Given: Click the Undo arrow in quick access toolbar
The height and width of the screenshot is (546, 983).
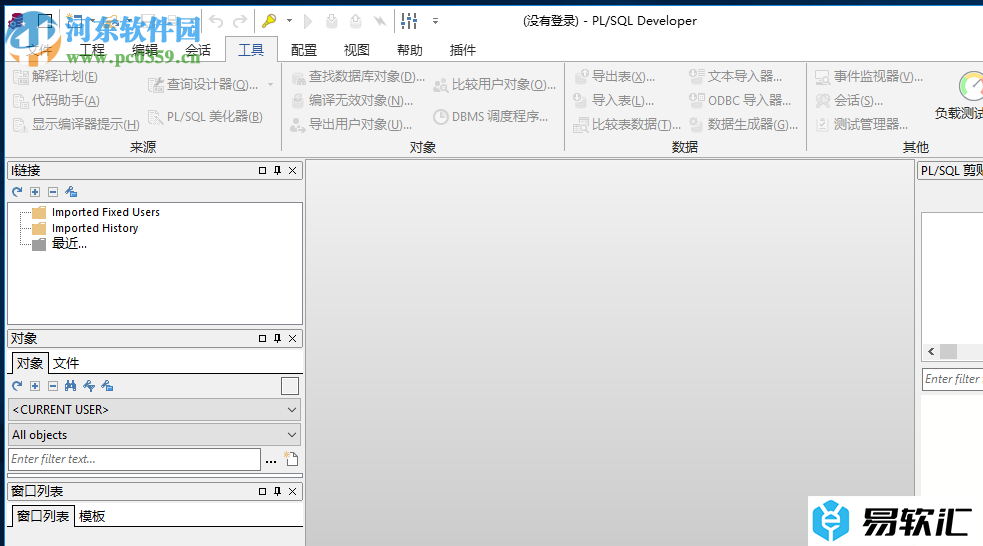Looking at the screenshot, I should click(216, 21).
